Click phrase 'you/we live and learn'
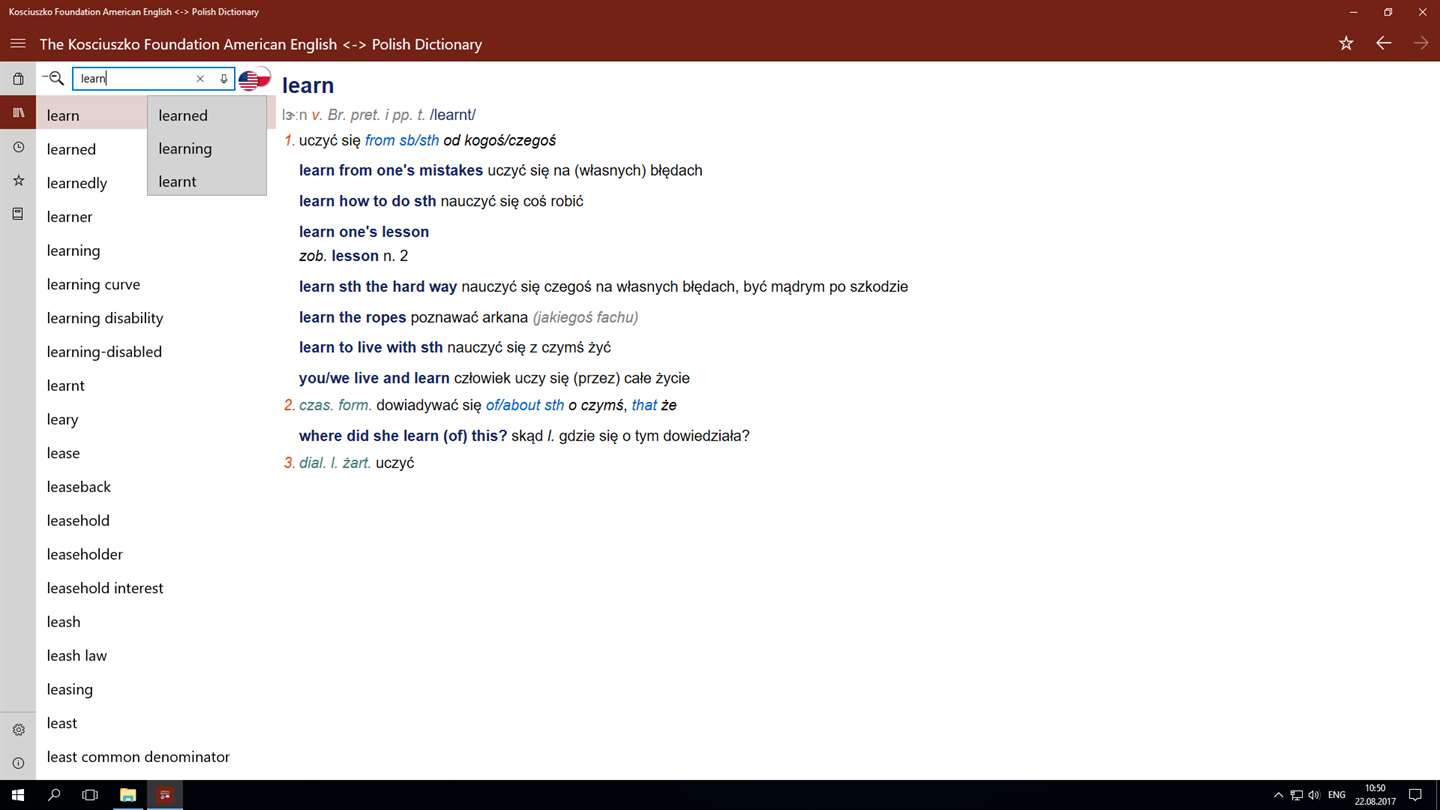The height and width of the screenshot is (810, 1440). coord(374,378)
